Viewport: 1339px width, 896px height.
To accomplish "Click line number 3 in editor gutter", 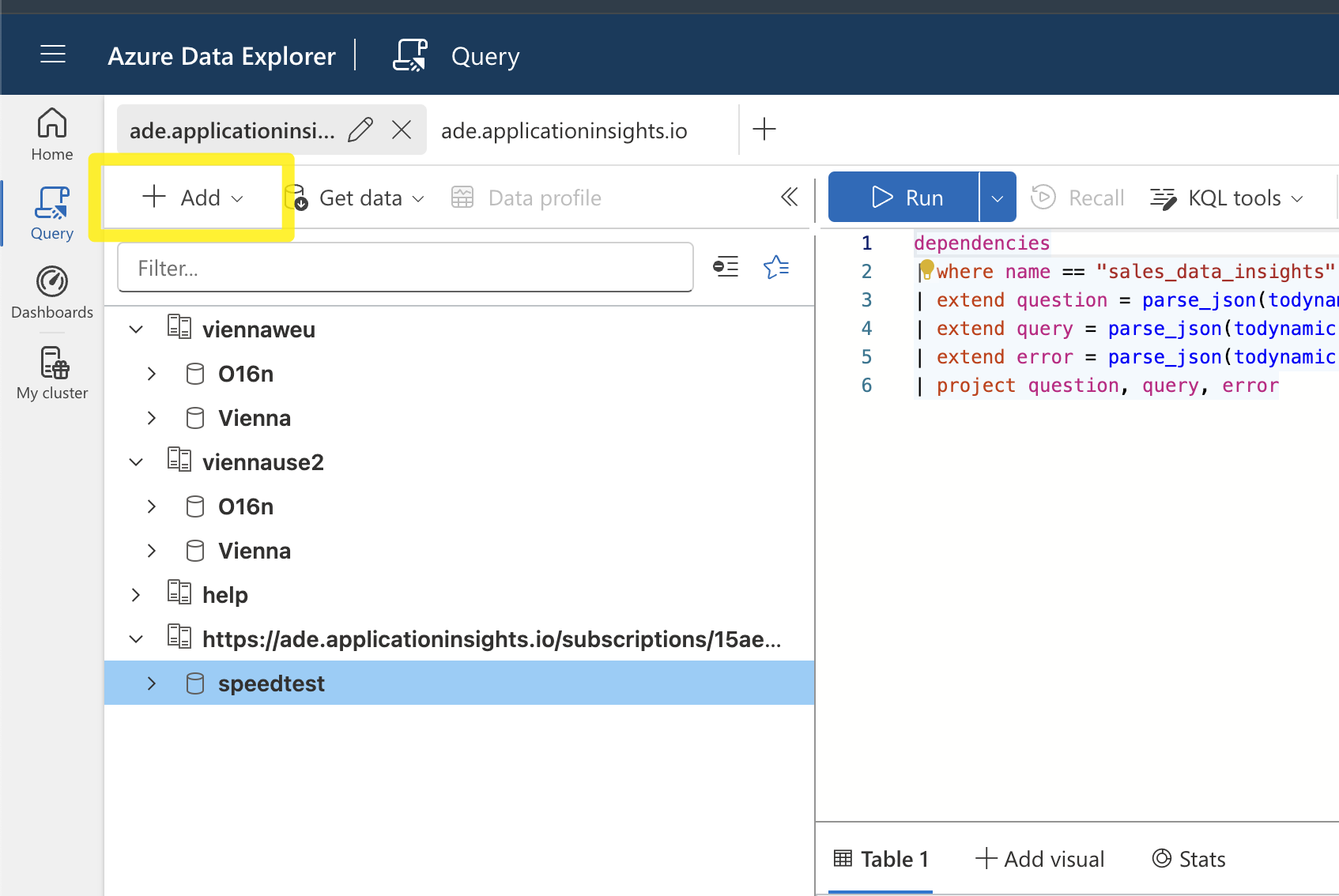I will [x=867, y=299].
